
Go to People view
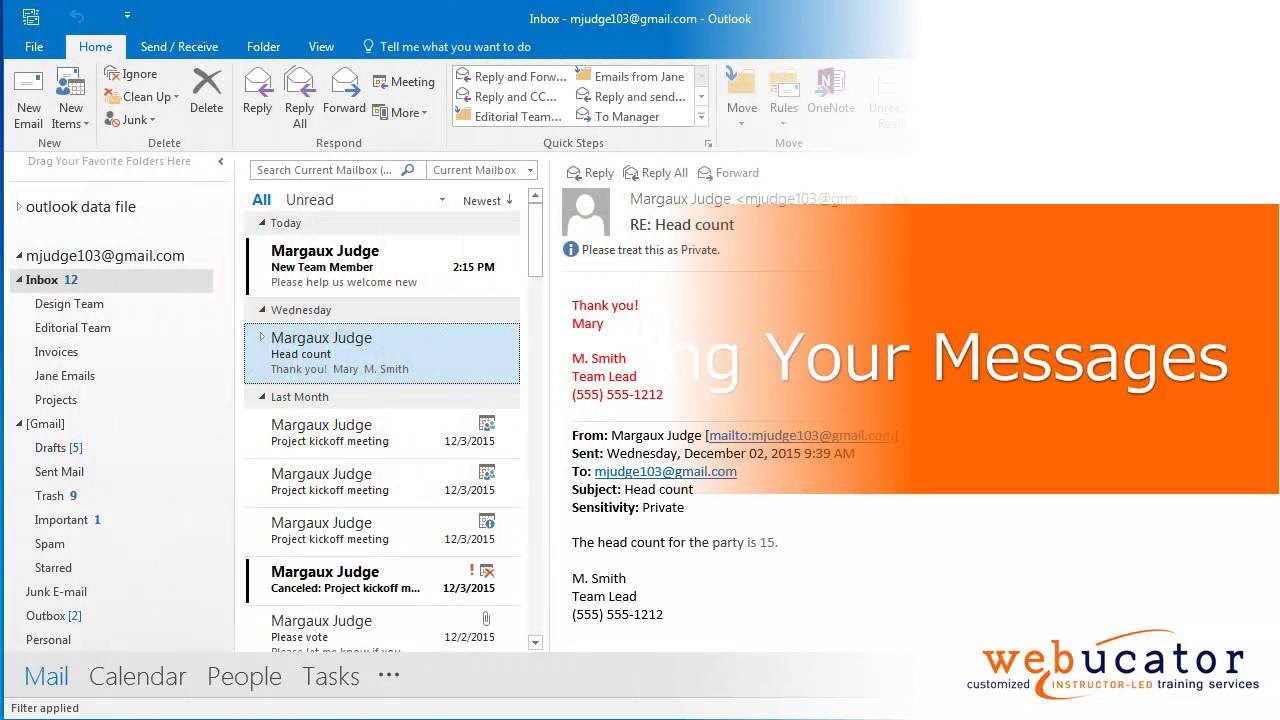click(244, 676)
